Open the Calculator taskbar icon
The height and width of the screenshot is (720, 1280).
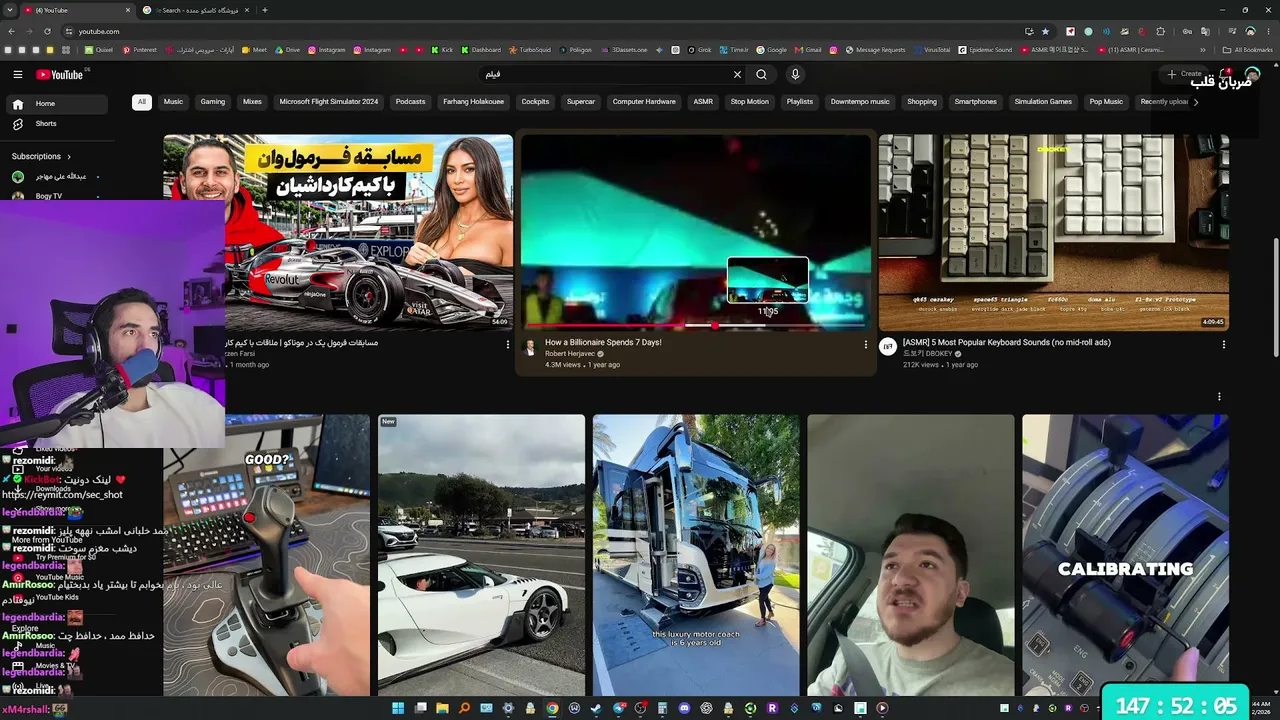tap(662, 708)
